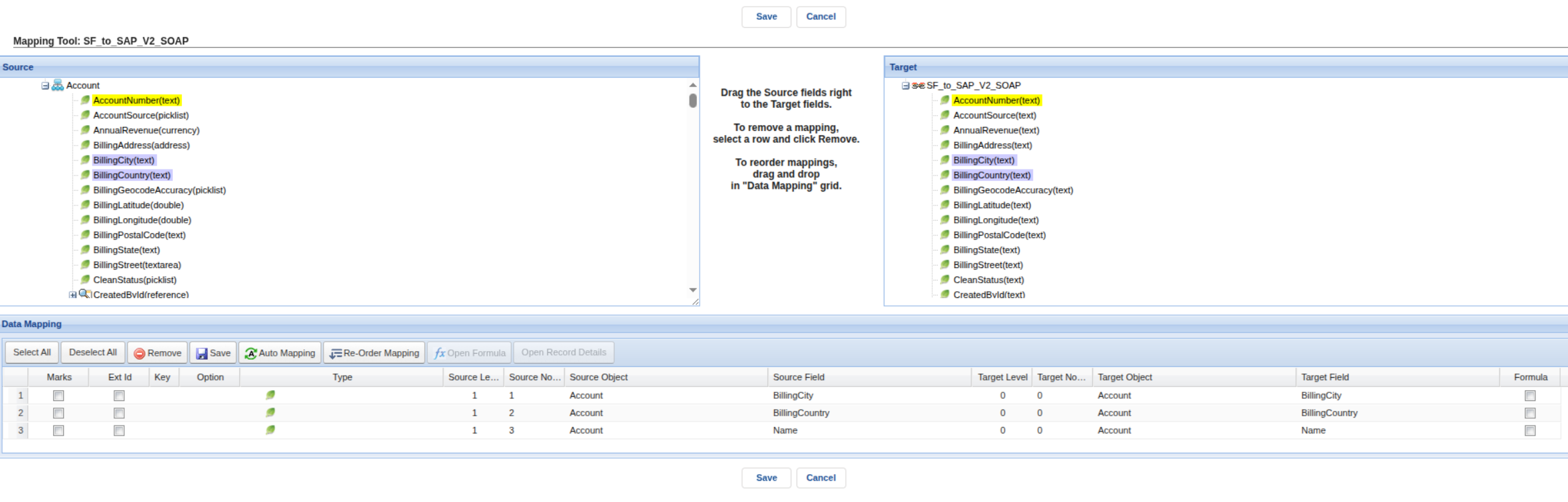Click the Open Record Details toolbar button
The width and height of the screenshot is (1568, 502).
coord(563,352)
